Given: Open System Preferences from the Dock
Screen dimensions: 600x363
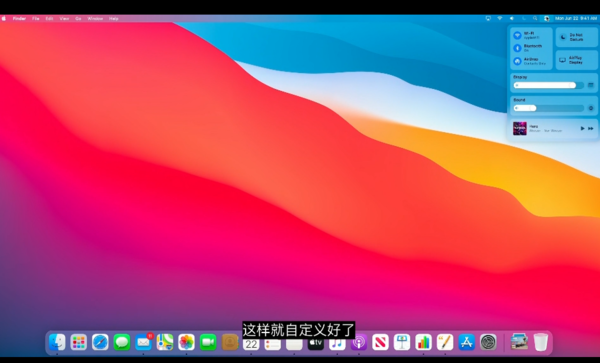Looking at the screenshot, I should click(488, 342).
